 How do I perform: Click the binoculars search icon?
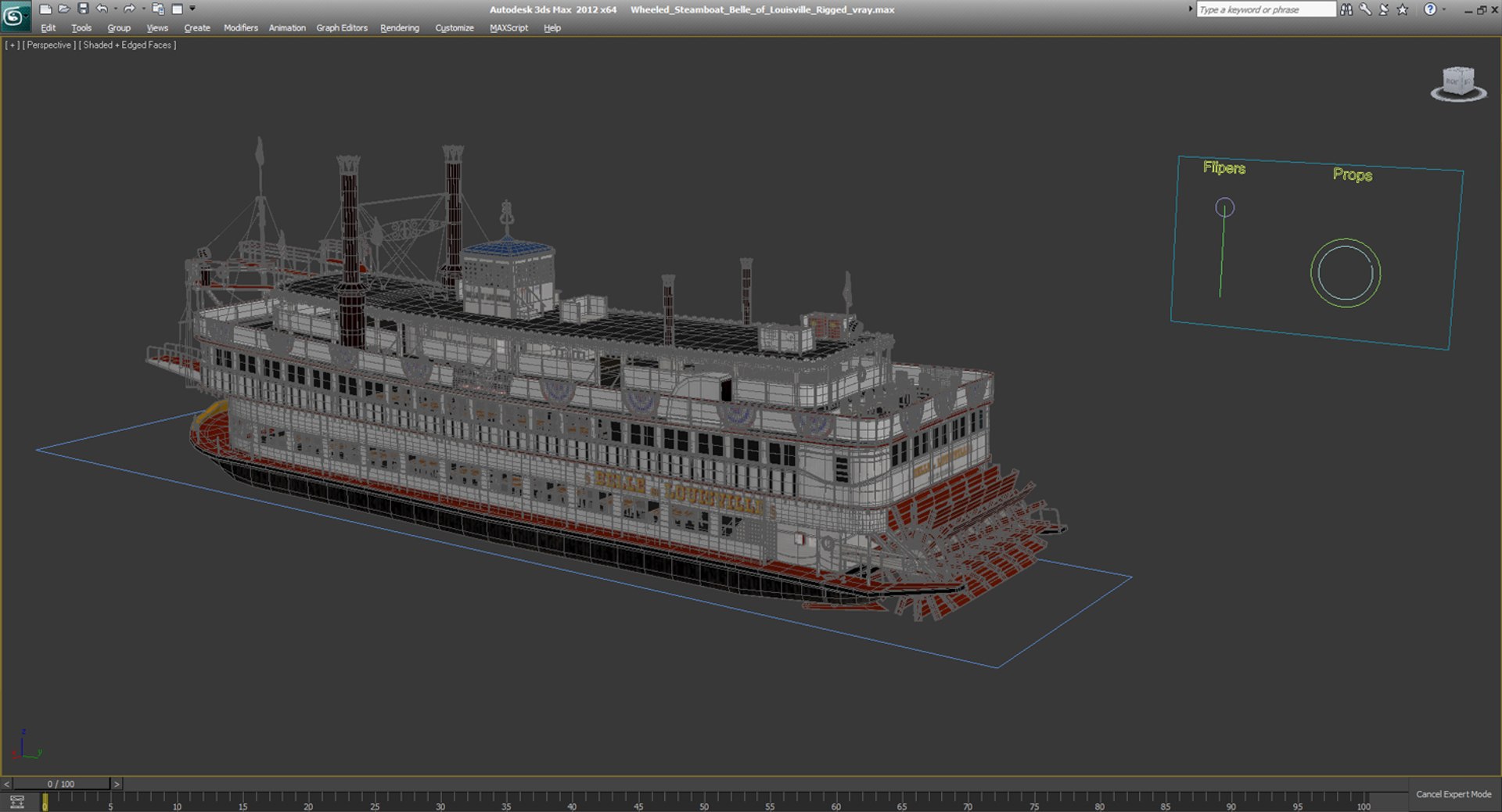(1346, 9)
